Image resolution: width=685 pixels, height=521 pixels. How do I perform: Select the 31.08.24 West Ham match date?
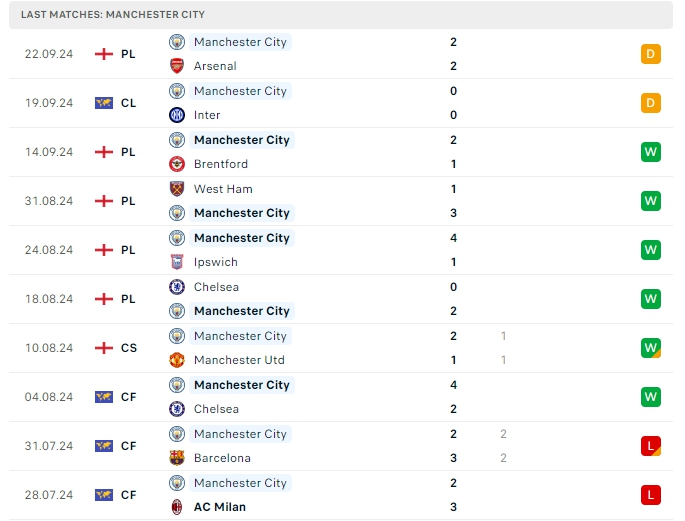pyautogui.click(x=49, y=201)
